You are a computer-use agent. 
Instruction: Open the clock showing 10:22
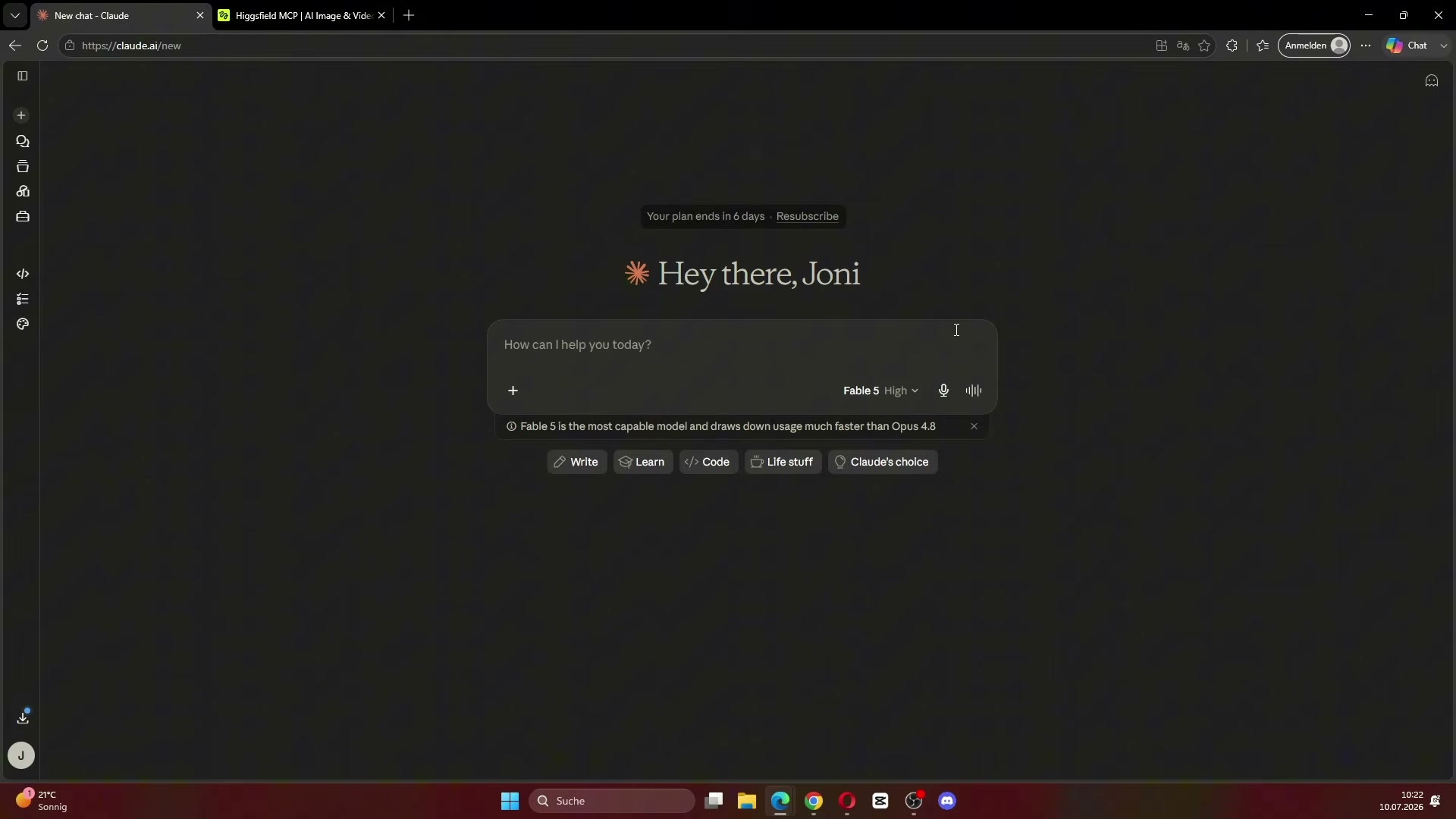(x=1401, y=801)
